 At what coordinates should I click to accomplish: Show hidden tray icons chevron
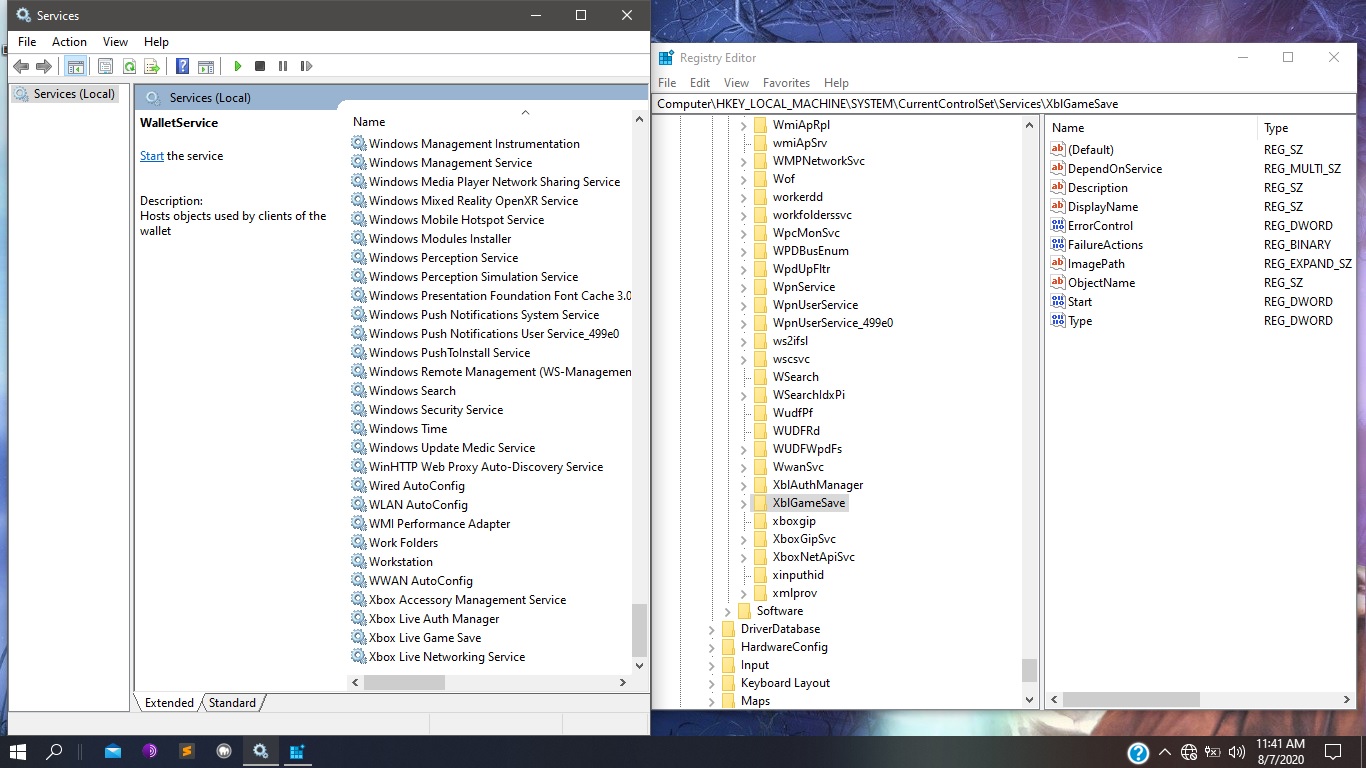tap(1164, 752)
